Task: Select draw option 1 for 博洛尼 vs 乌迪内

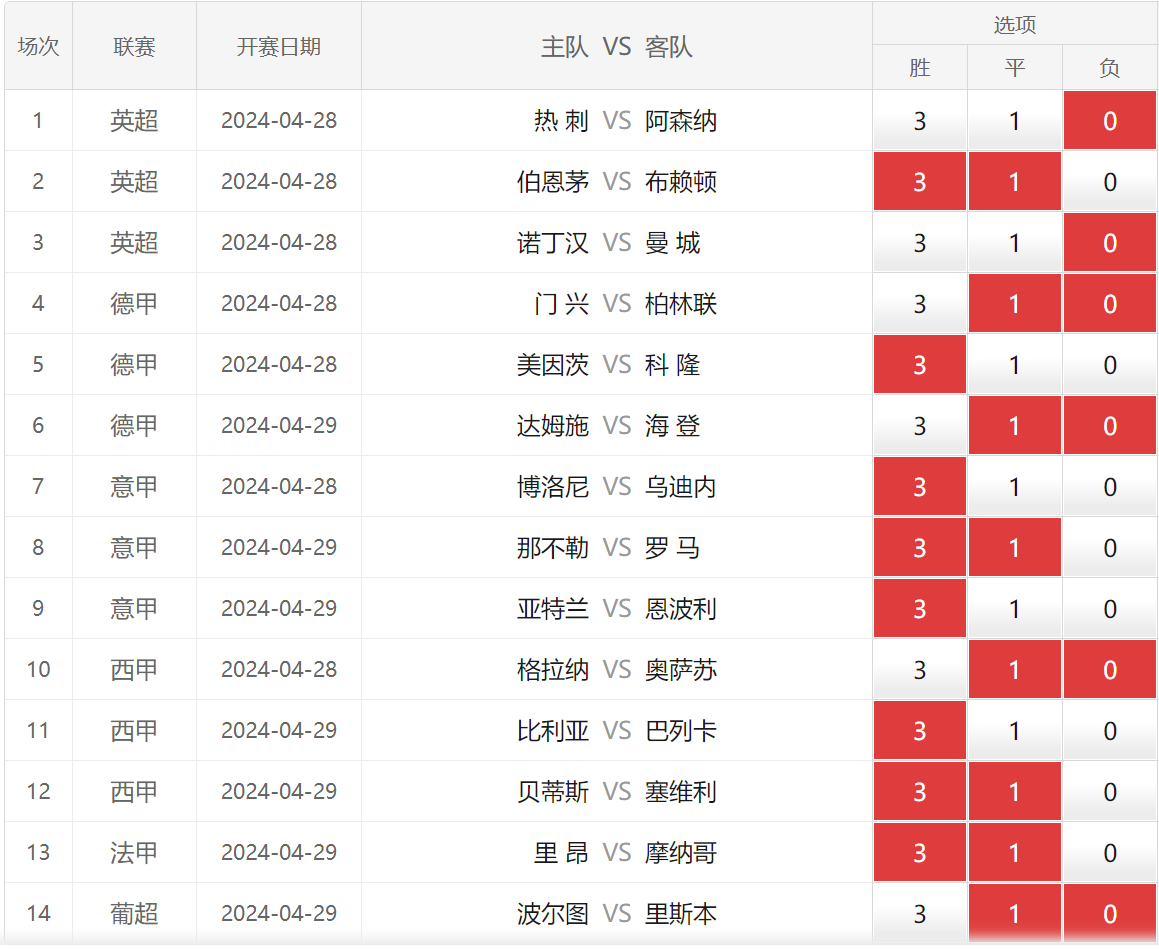Action: click(x=1015, y=486)
